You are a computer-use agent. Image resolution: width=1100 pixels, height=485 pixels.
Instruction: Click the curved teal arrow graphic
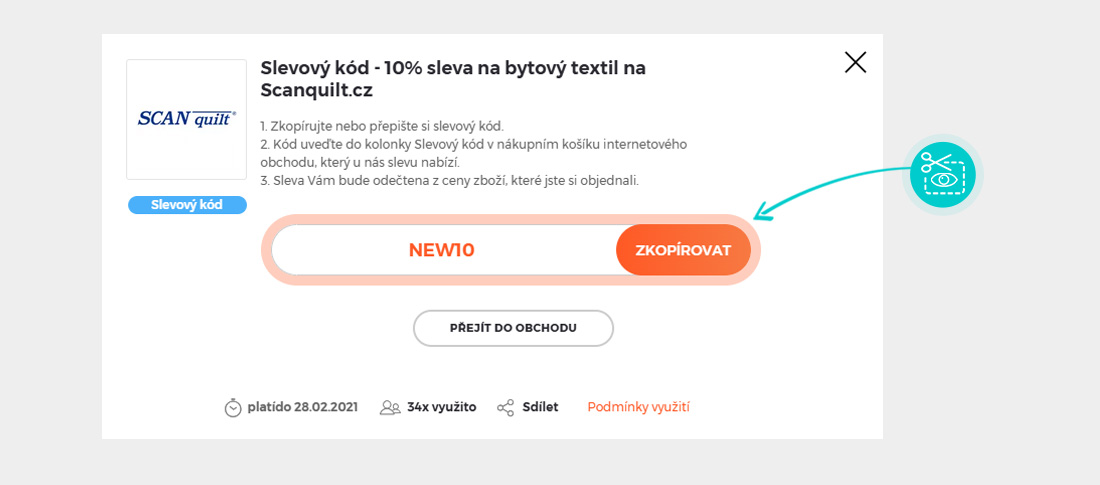(x=830, y=187)
